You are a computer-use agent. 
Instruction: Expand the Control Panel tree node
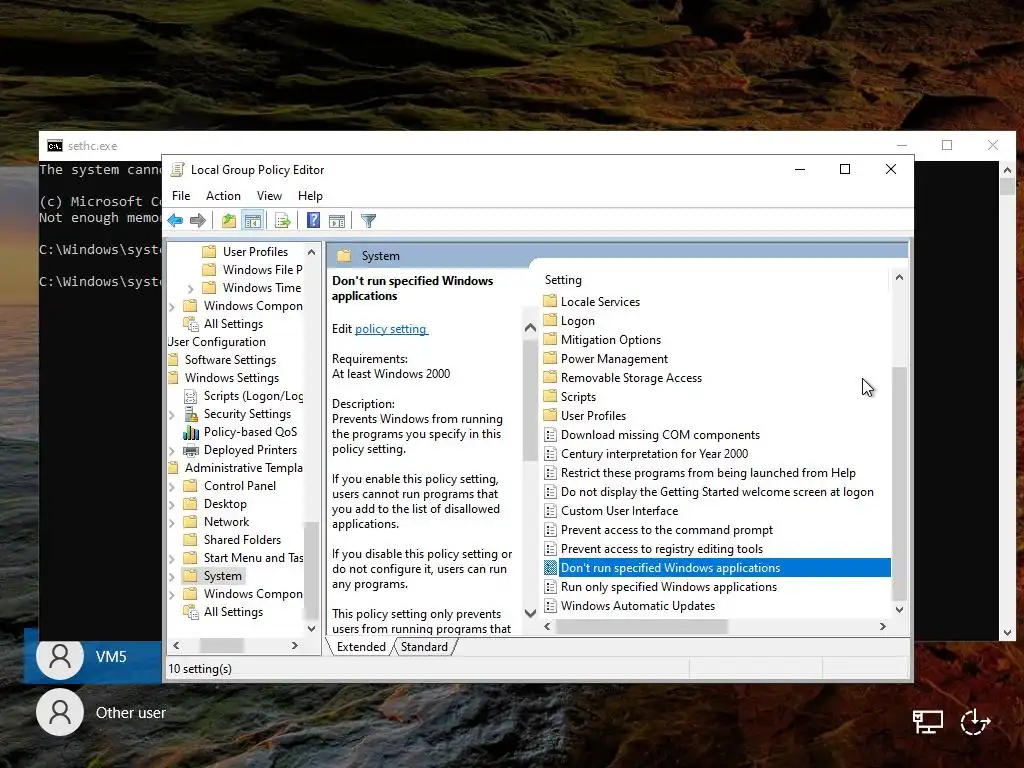tap(172, 487)
